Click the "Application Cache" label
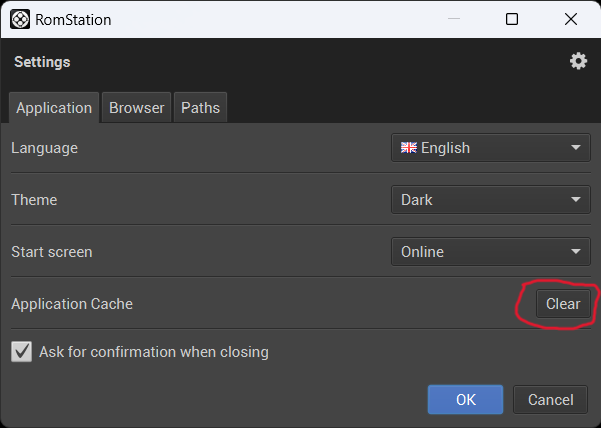The image size is (601, 428). [72, 304]
